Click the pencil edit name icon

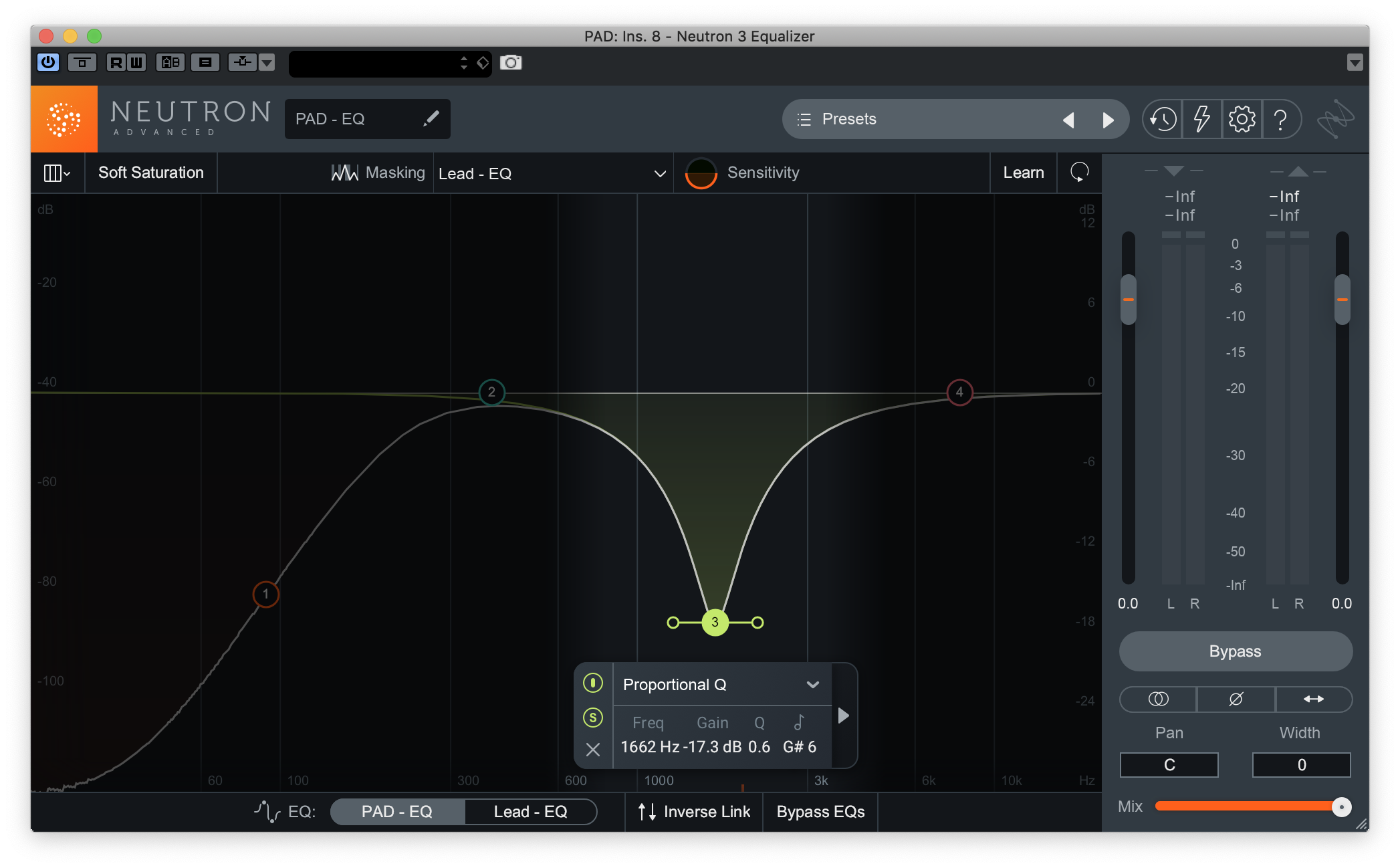431,118
